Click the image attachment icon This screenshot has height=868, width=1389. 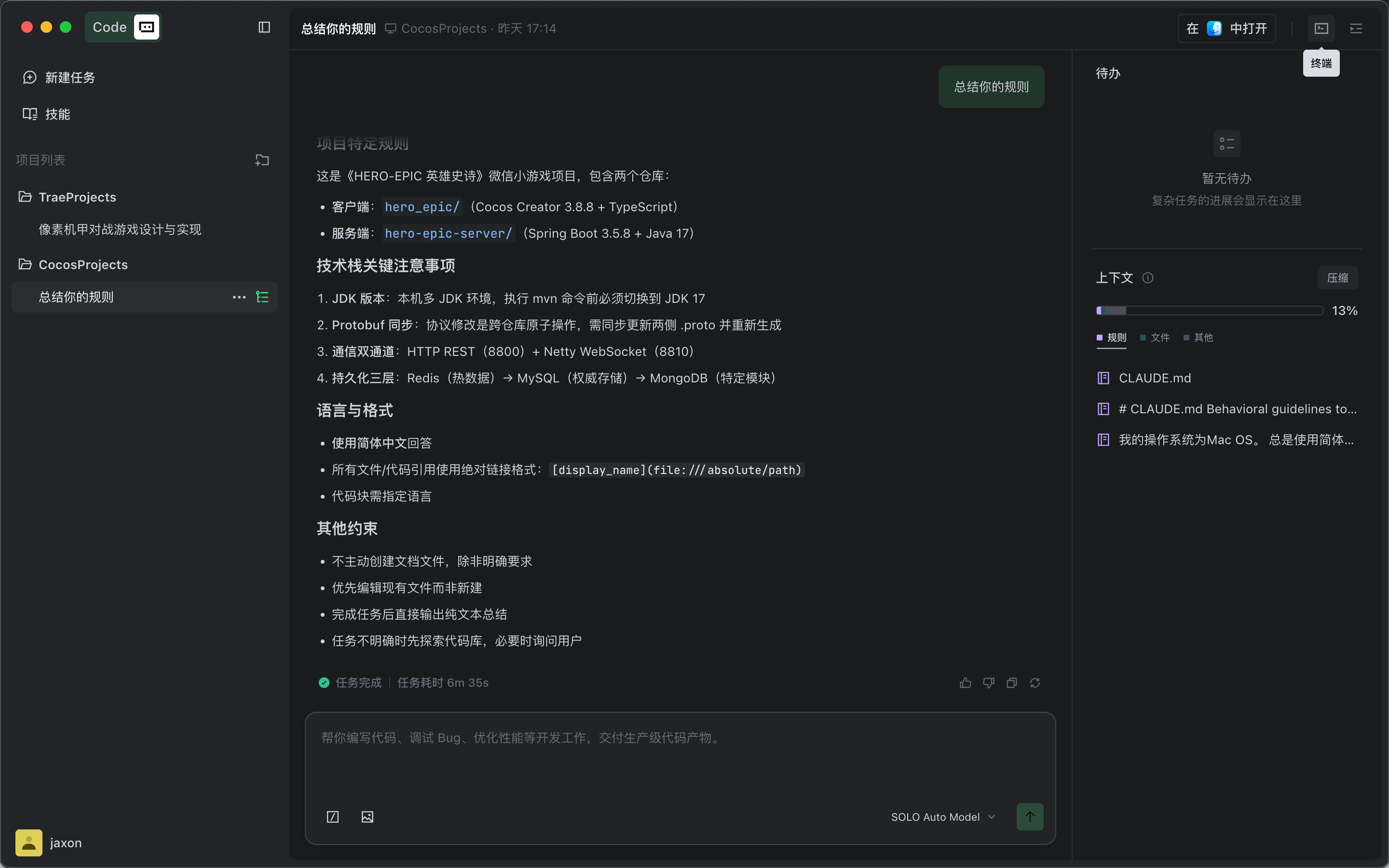click(368, 816)
